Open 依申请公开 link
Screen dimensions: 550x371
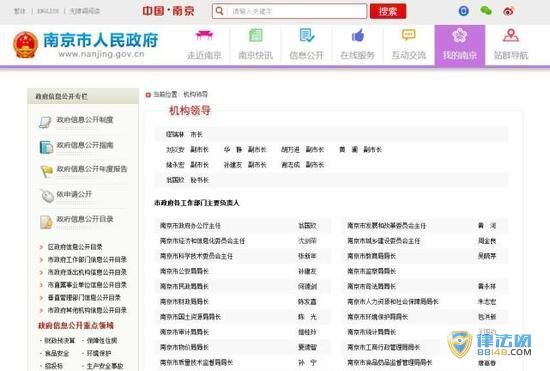74,194
